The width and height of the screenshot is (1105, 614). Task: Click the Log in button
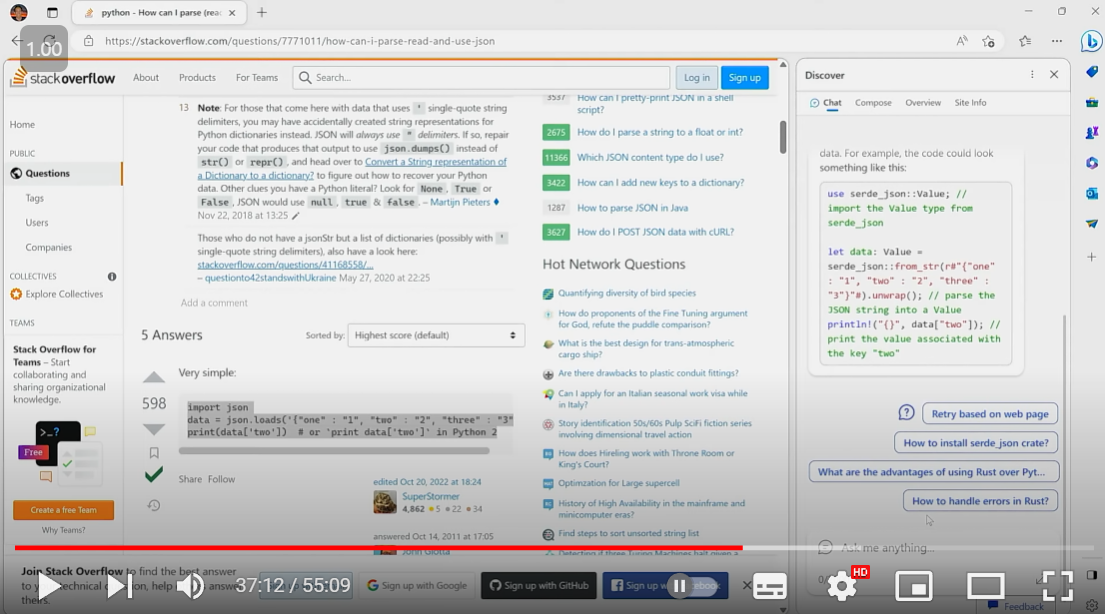(697, 78)
